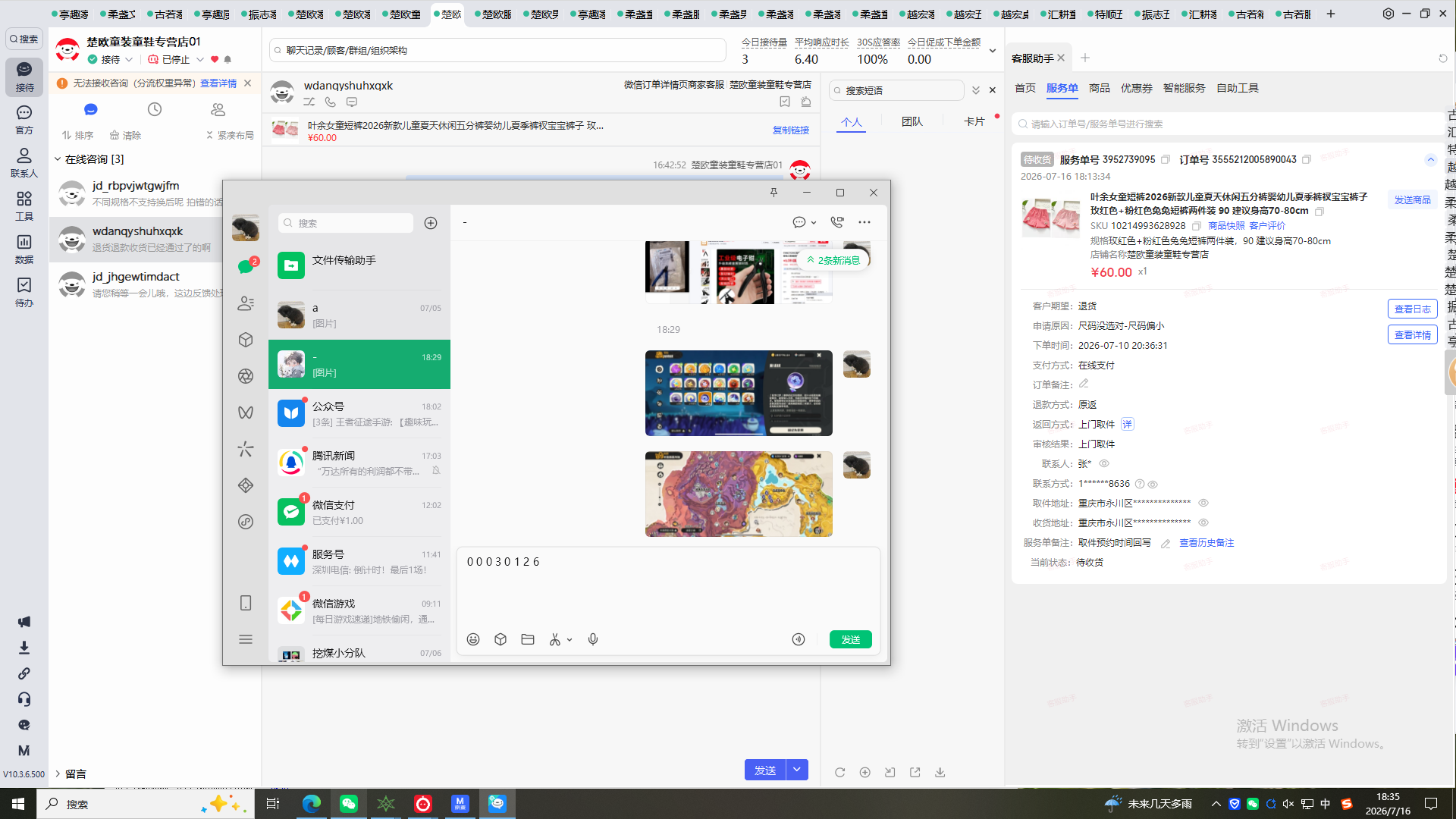Click the send-file folder icon in WeChat

pyautogui.click(x=528, y=639)
